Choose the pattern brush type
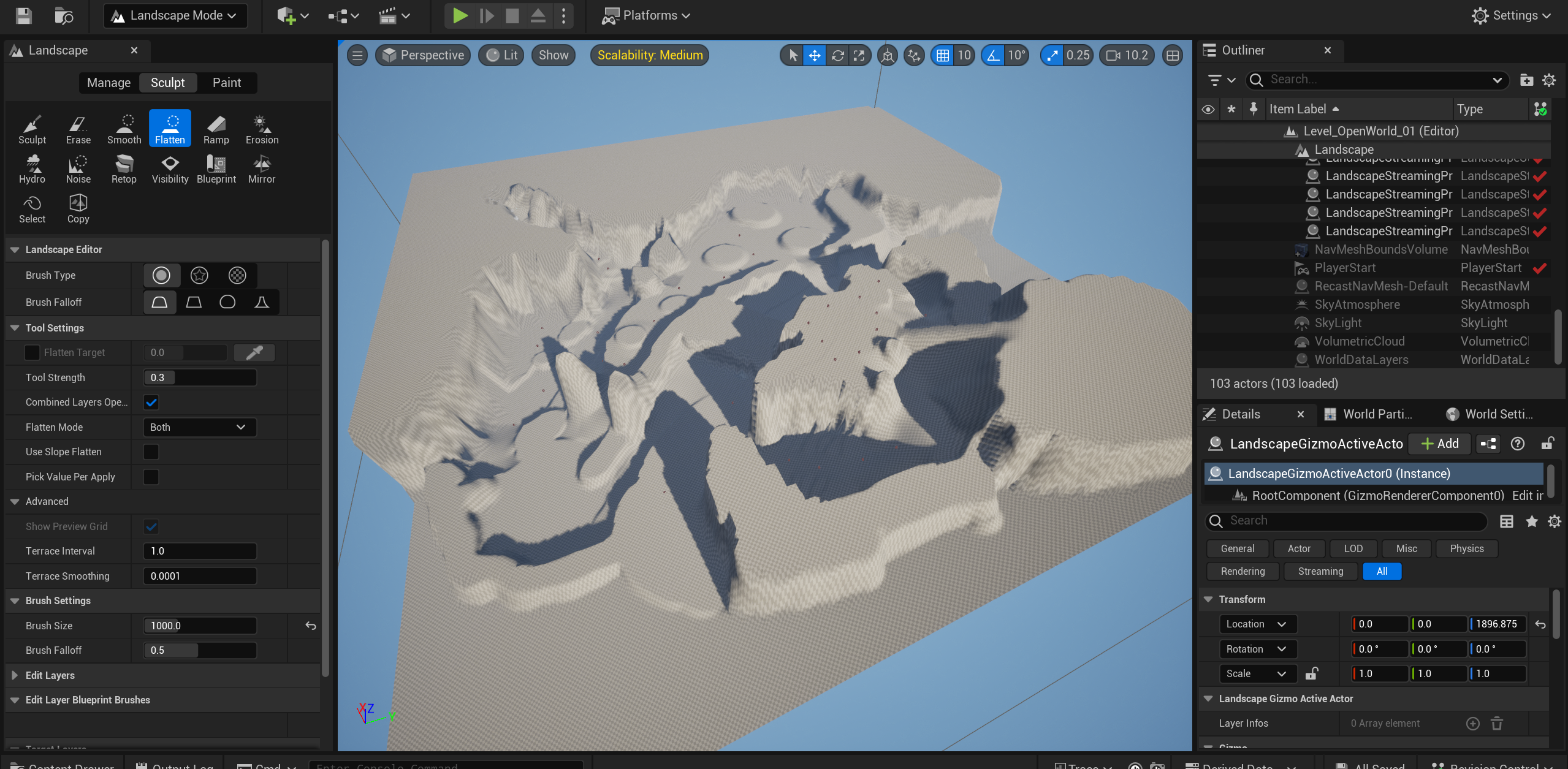 [237, 275]
